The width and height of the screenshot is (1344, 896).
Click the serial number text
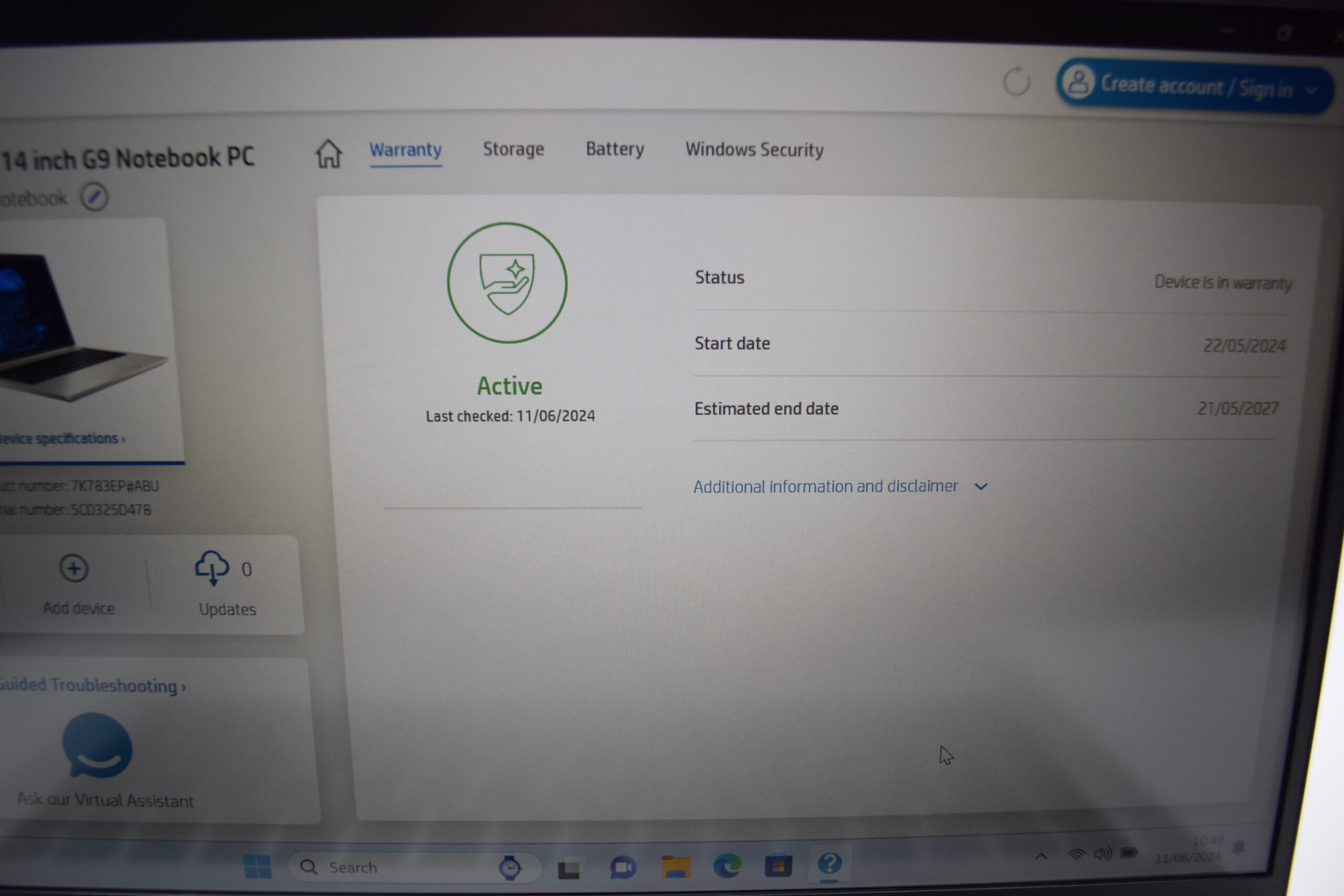[76, 510]
